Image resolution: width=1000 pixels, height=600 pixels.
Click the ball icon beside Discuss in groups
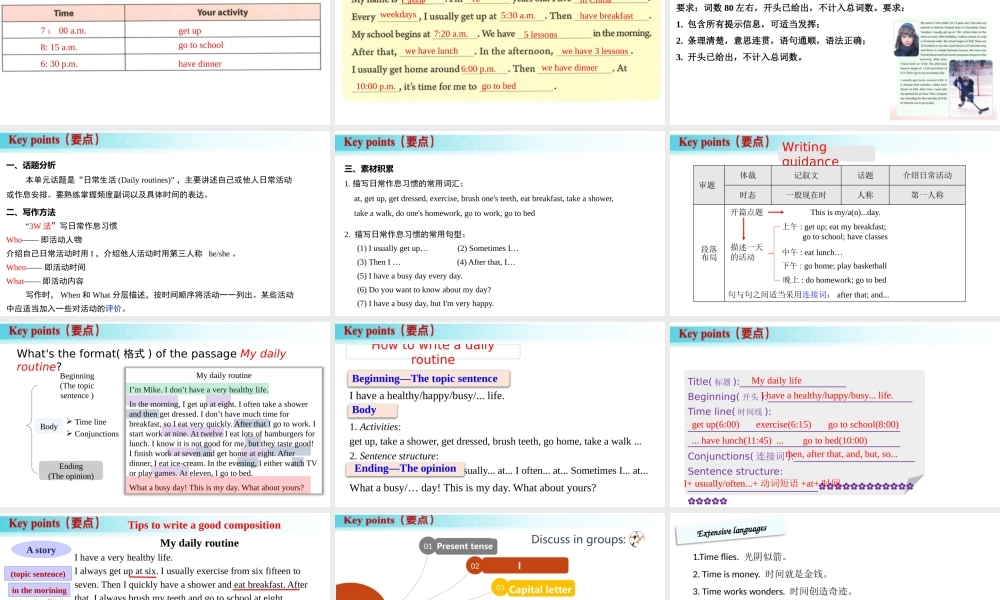pos(636,539)
